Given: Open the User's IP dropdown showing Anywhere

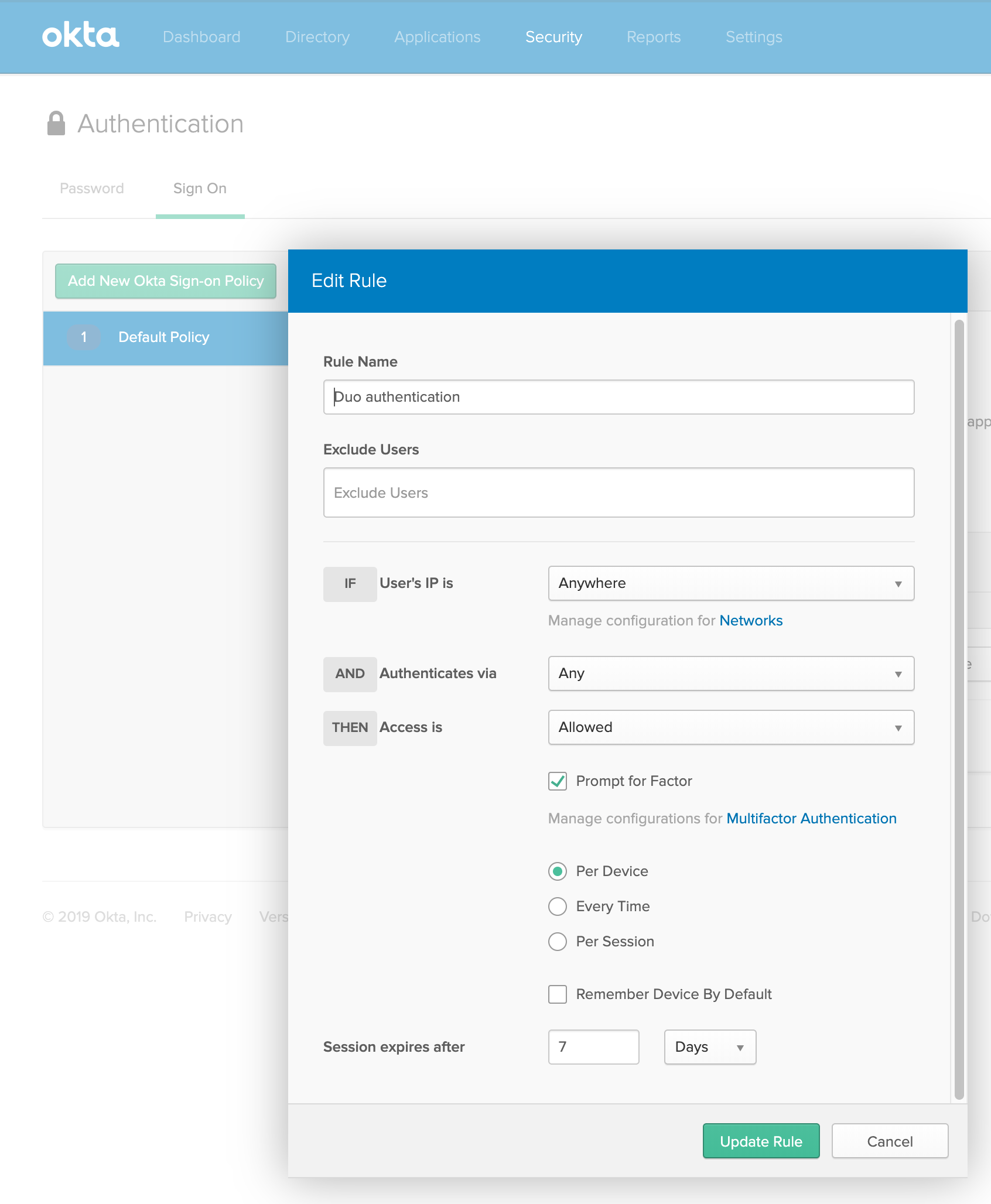Looking at the screenshot, I should (x=730, y=583).
